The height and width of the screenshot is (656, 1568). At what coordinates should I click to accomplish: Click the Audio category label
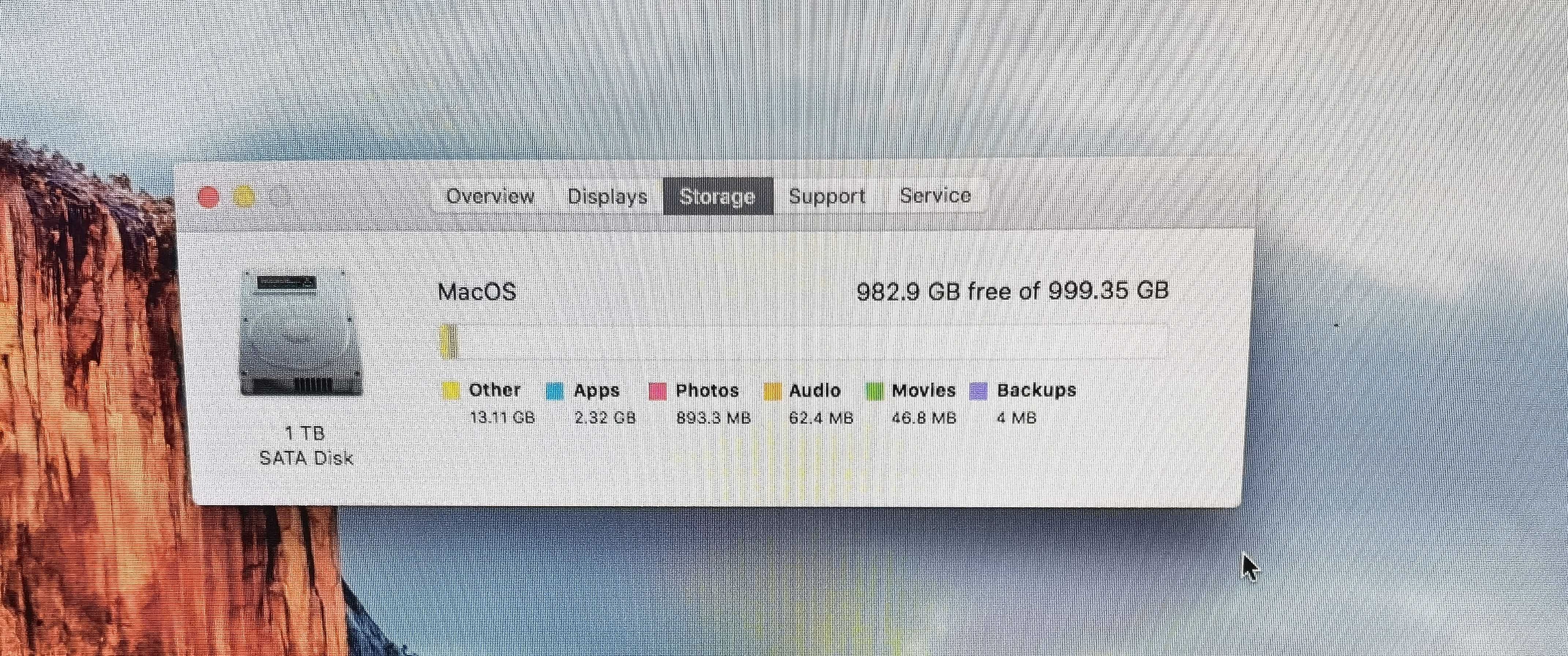click(815, 390)
